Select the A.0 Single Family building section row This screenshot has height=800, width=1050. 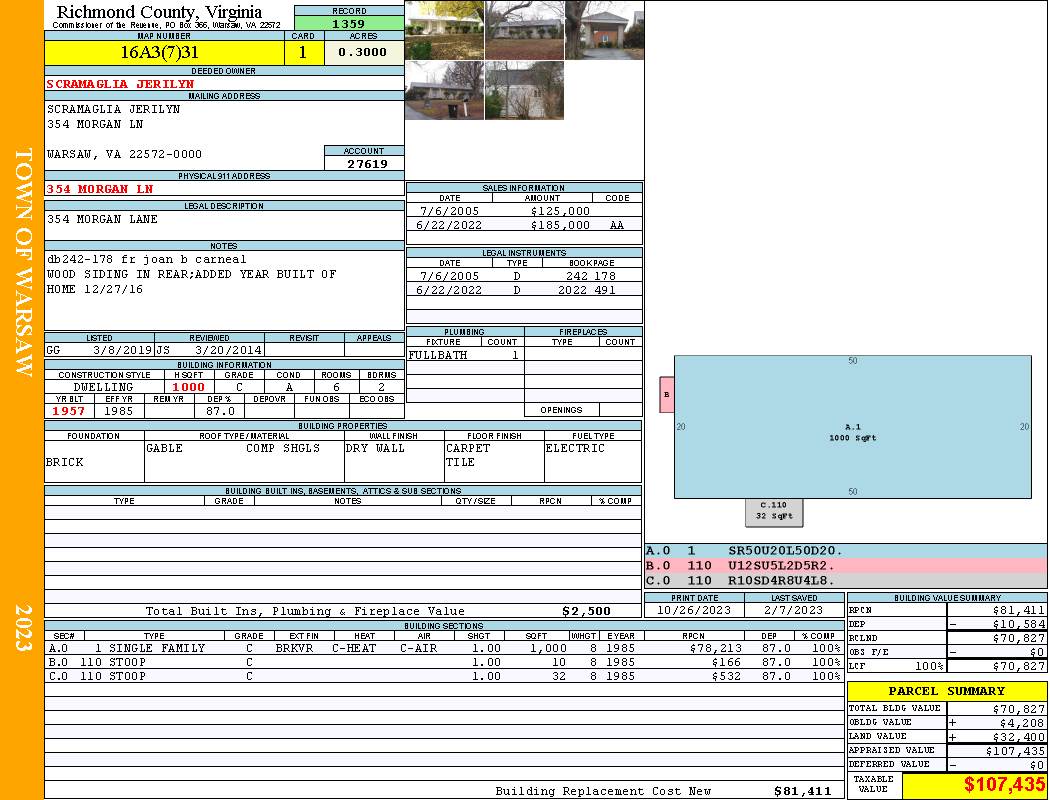[443, 648]
